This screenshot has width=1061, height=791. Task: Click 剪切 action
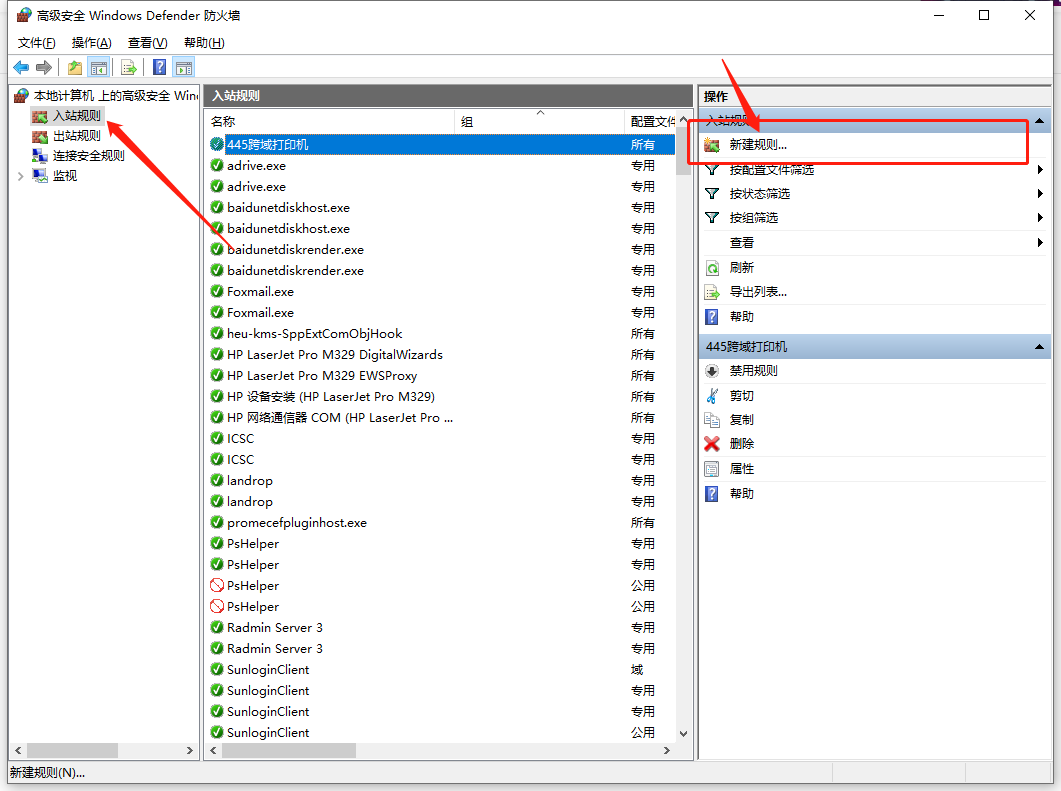(x=742, y=395)
